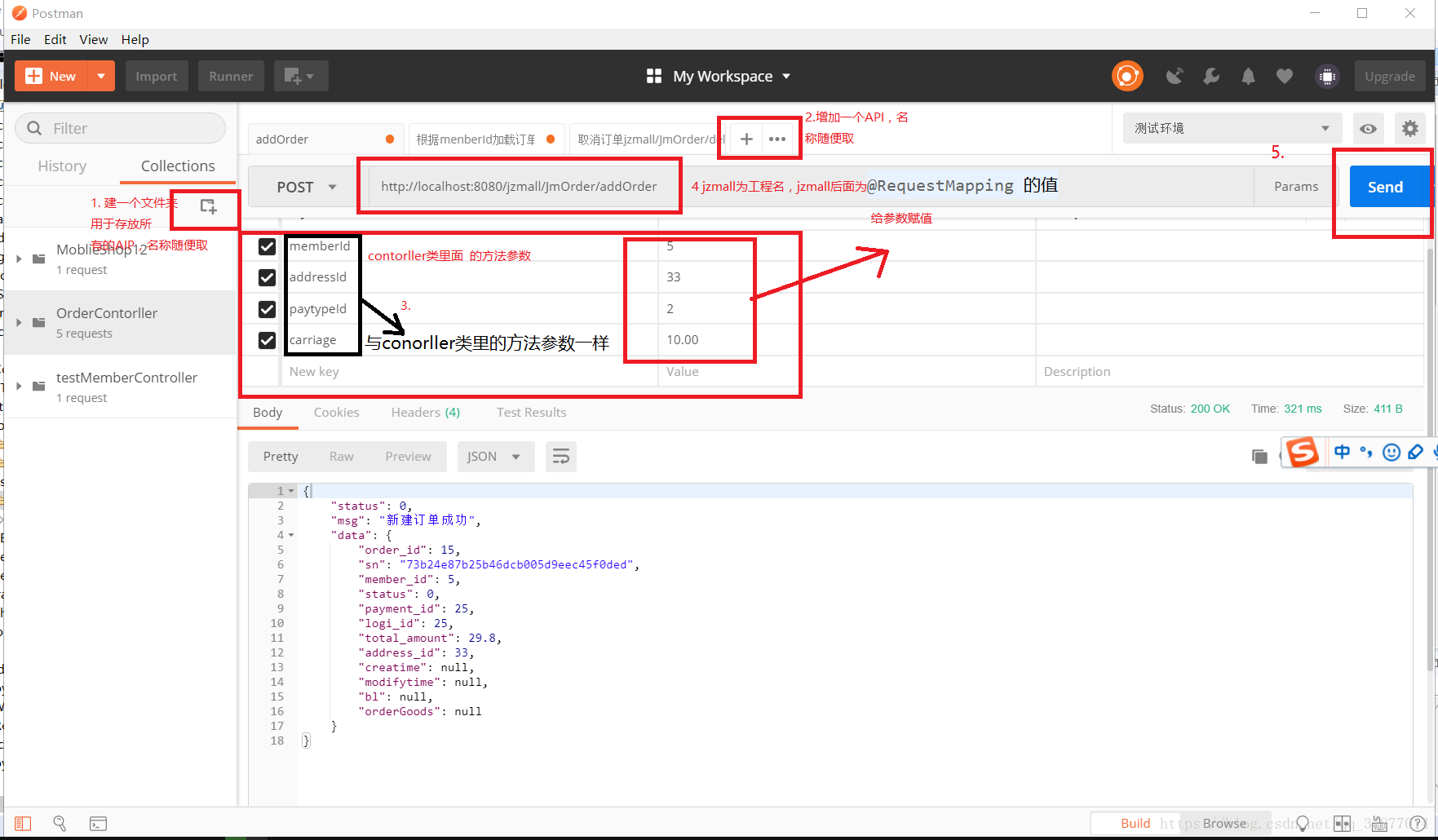Open manage environments gear icon
This screenshot has width=1438, height=840.
[x=1410, y=129]
